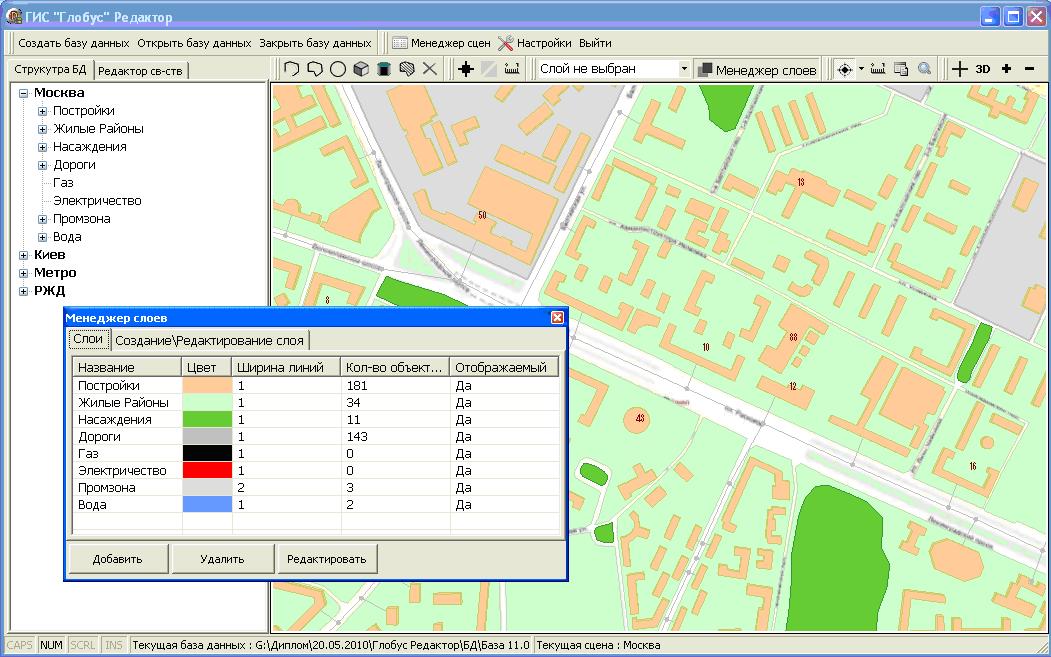Expand the Постройки tree node
Screen dimensions: 1051x657
click(x=42, y=111)
